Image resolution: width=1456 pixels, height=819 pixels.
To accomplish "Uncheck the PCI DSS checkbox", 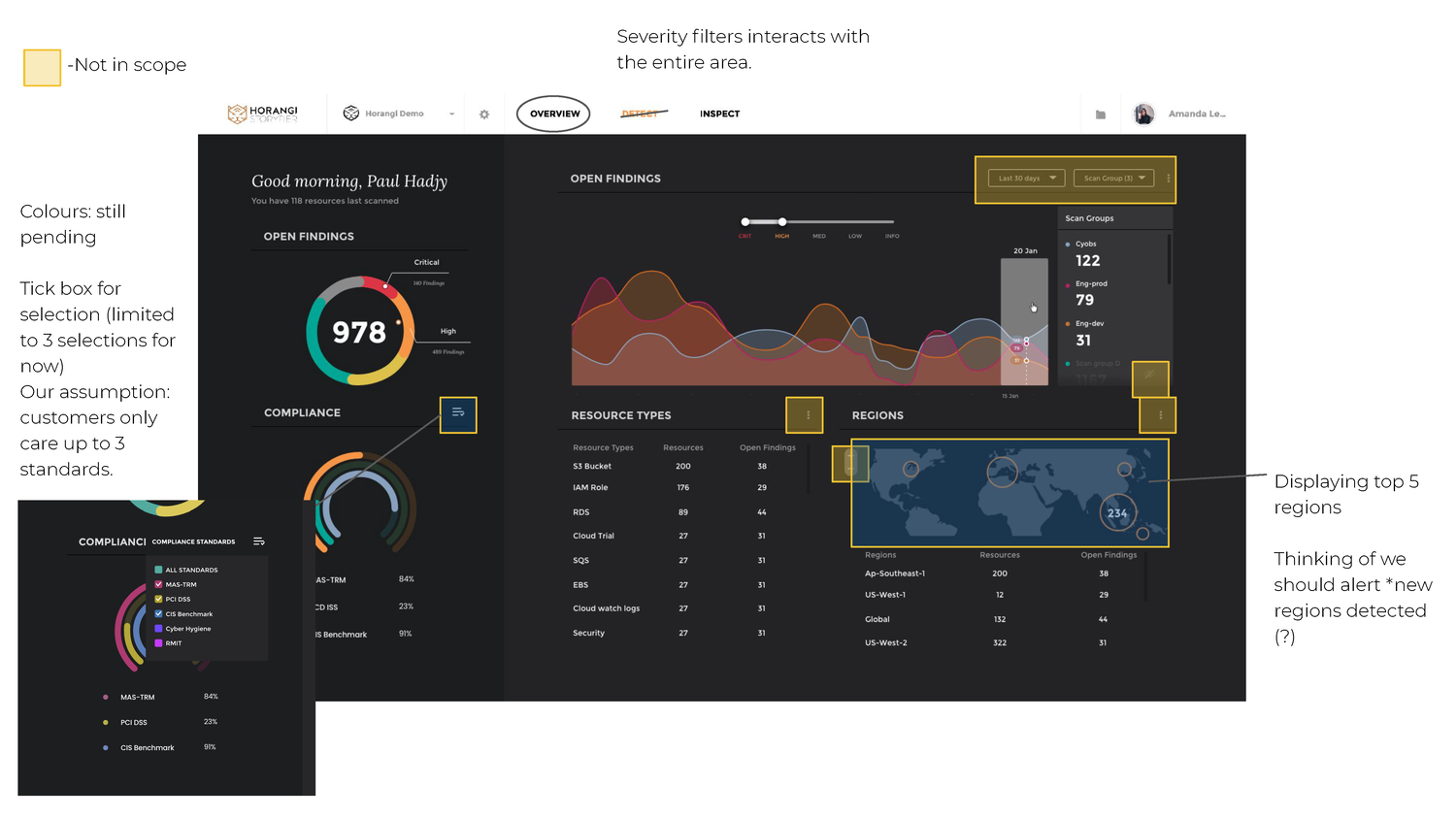I will (x=159, y=599).
